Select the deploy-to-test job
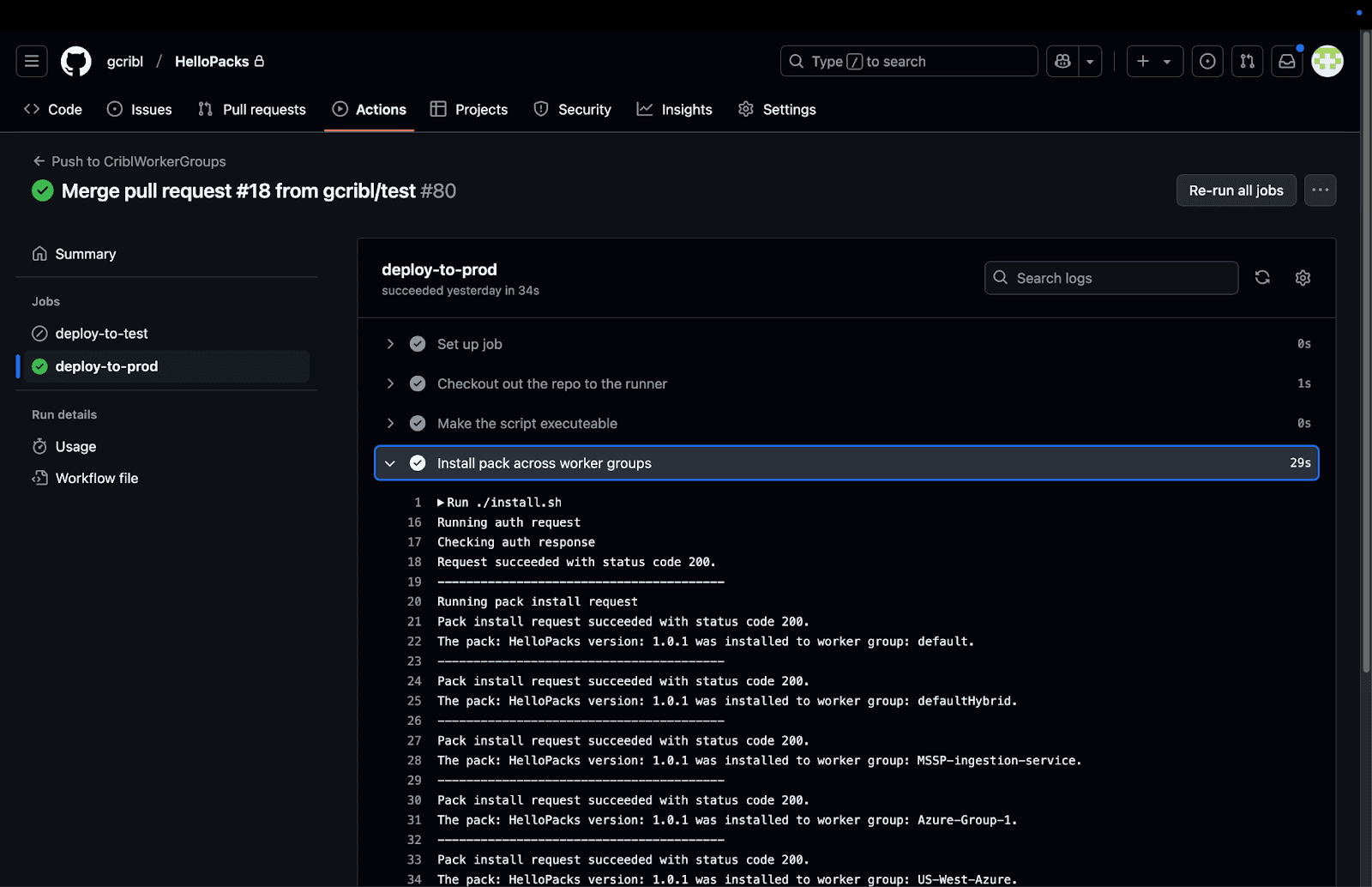This screenshot has width=1372, height=887. (101, 334)
